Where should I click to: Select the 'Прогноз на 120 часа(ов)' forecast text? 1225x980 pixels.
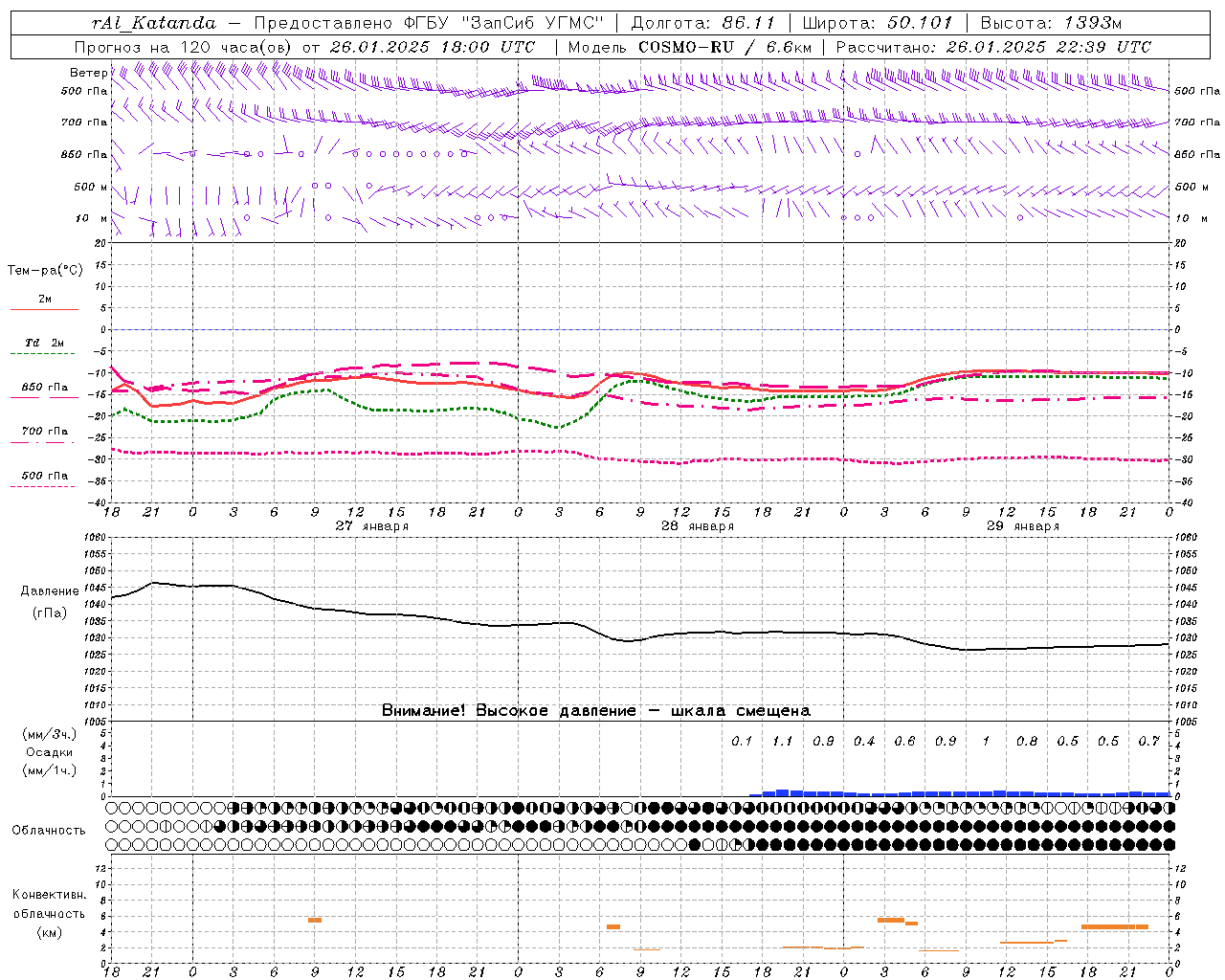coord(184,47)
